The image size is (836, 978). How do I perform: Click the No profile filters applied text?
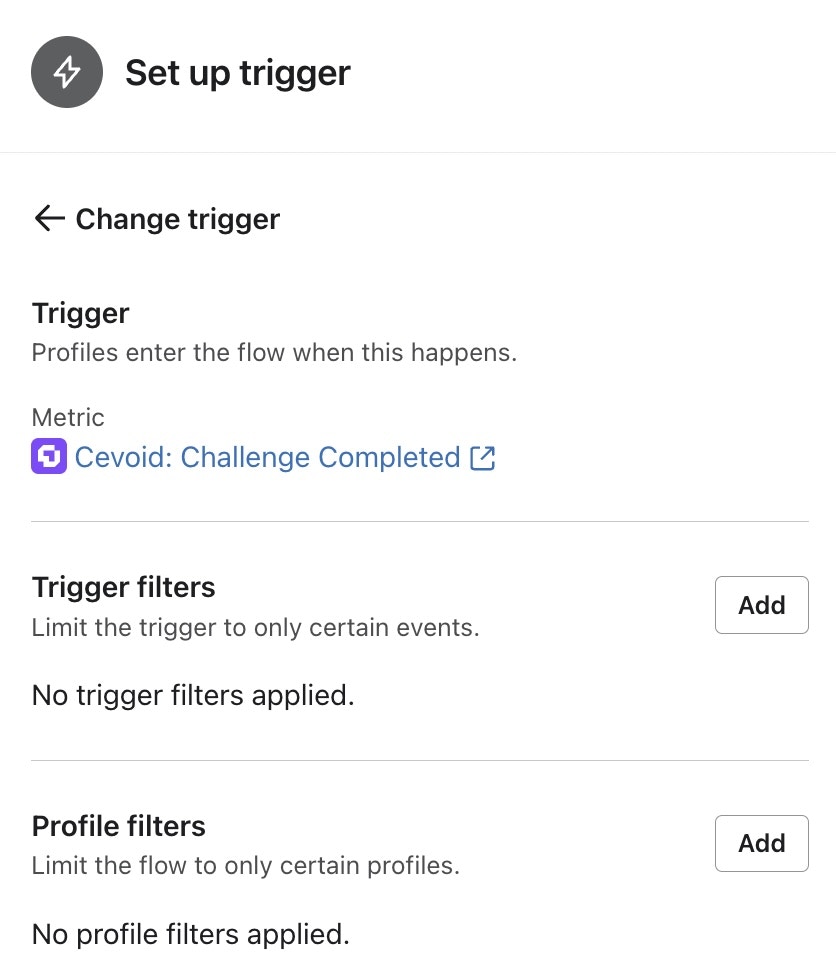pos(191,934)
